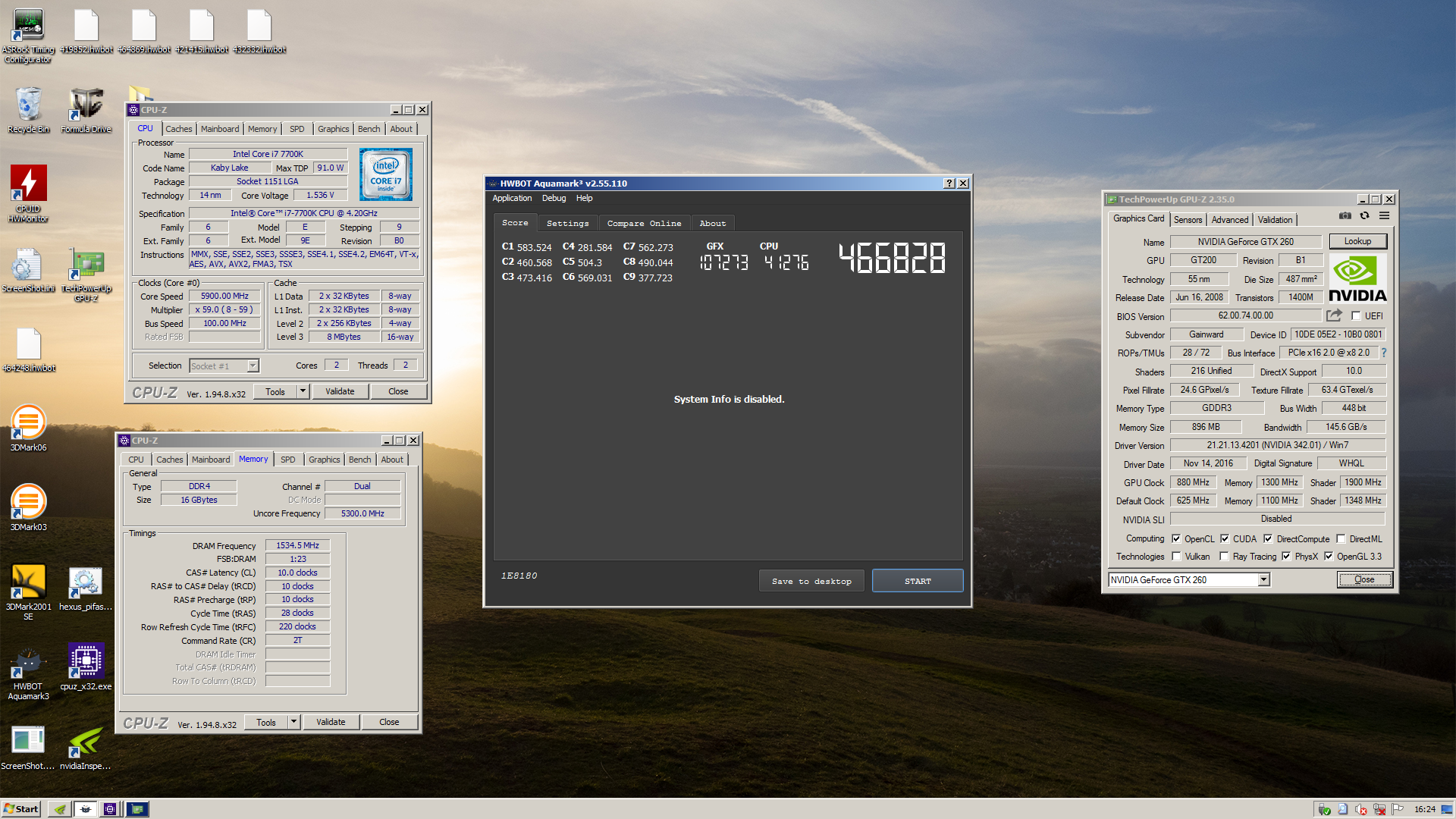Image resolution: width=1456 pixels, height=819 pixels.
Task: Toggle the OpenCL checkbox
Action: 1176,539
